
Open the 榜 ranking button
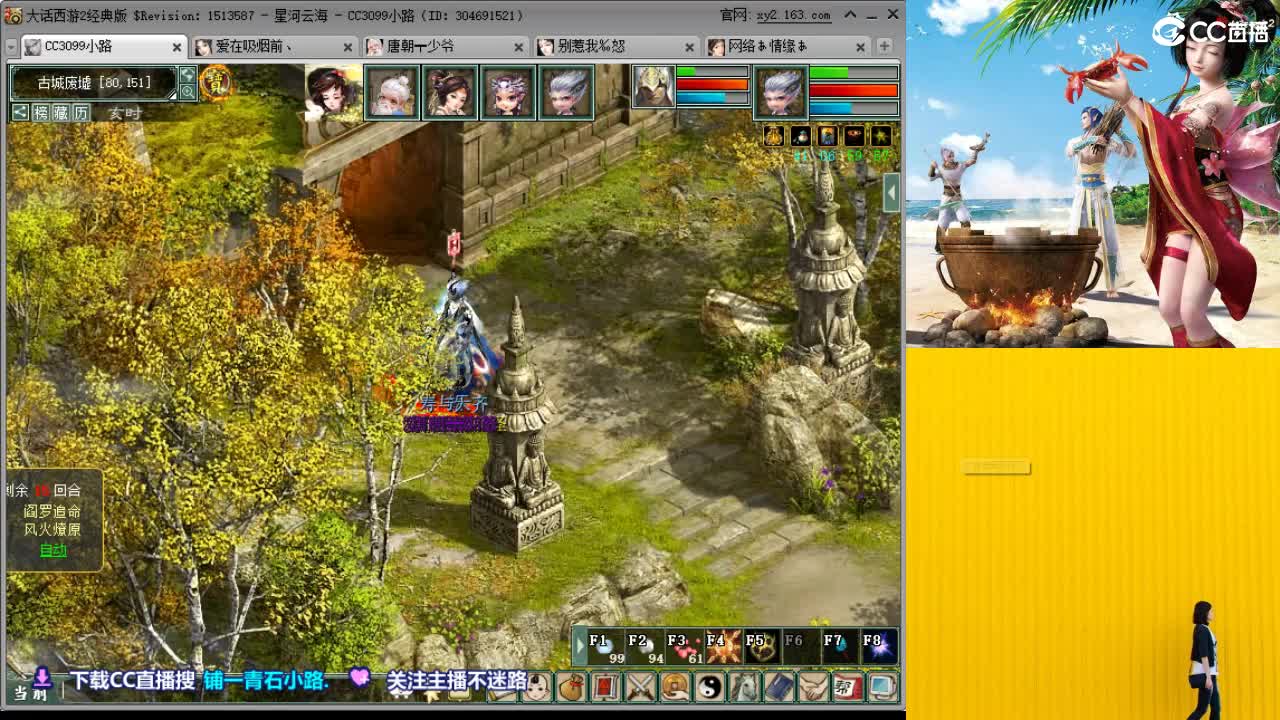41,113
